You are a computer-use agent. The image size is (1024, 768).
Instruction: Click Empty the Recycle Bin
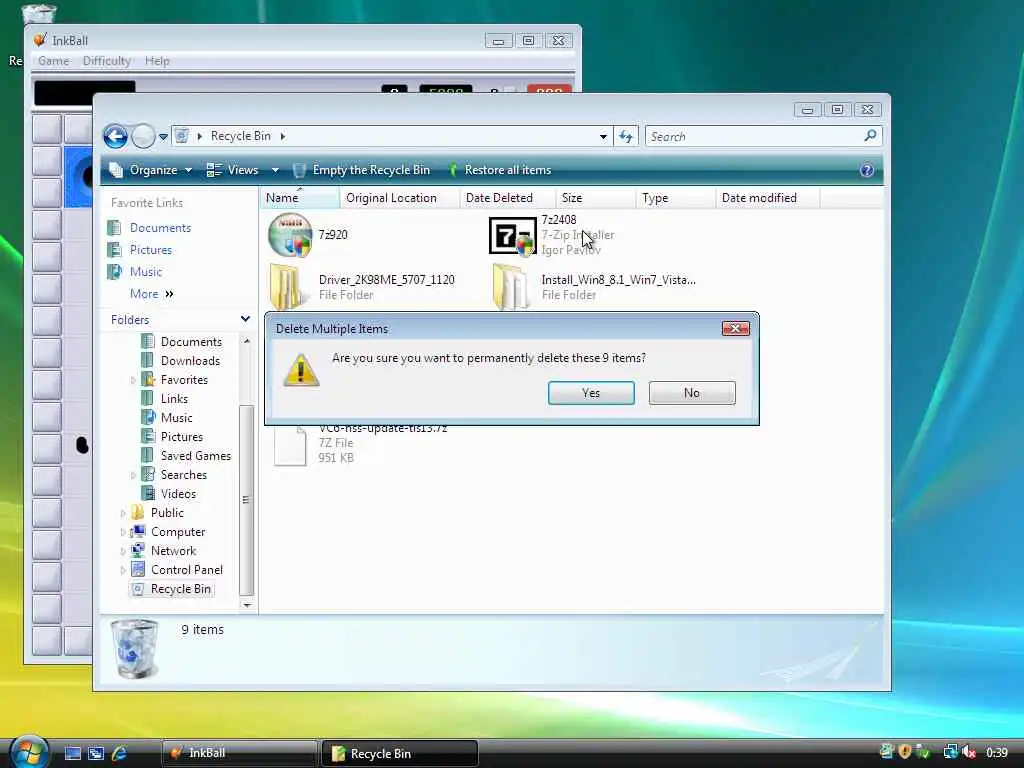tap(362, 170)
